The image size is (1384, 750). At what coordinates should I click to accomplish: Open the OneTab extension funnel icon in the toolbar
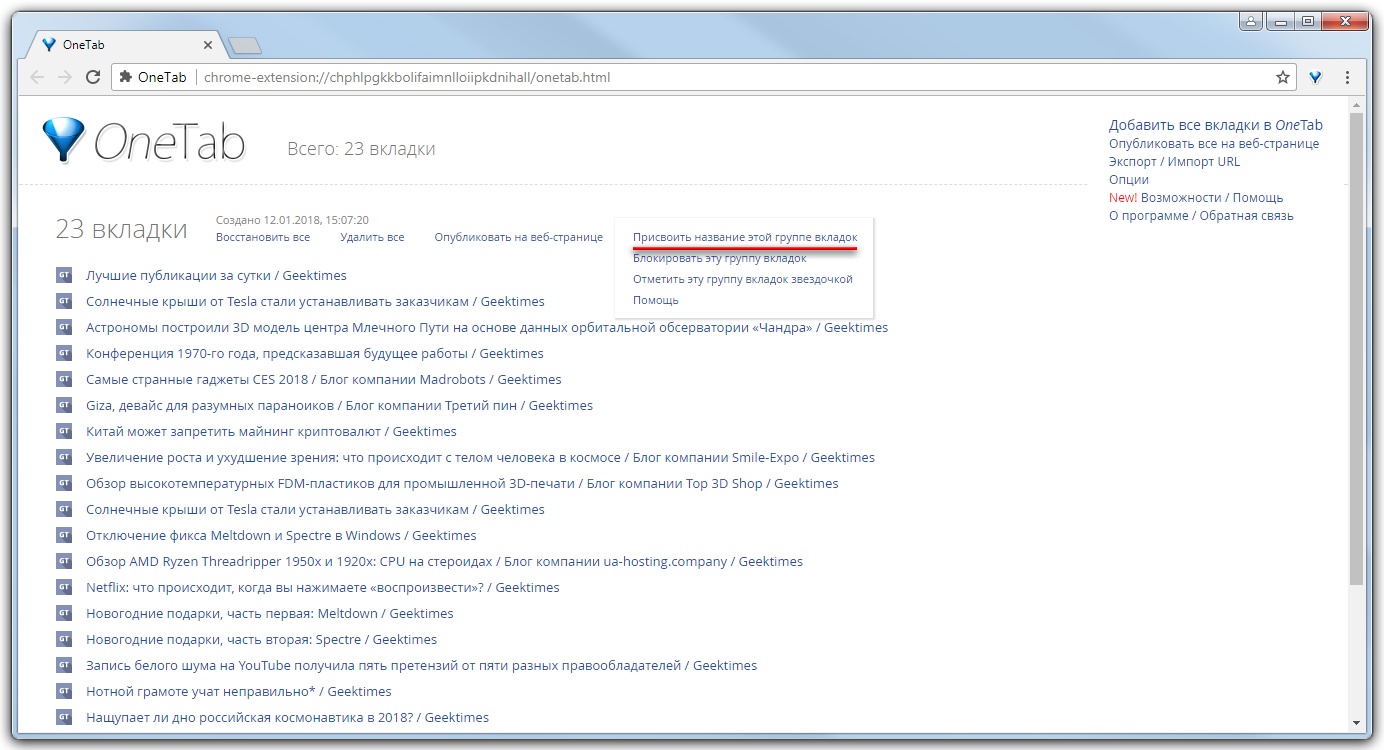pyautogui.click(x=1316, y=77)
